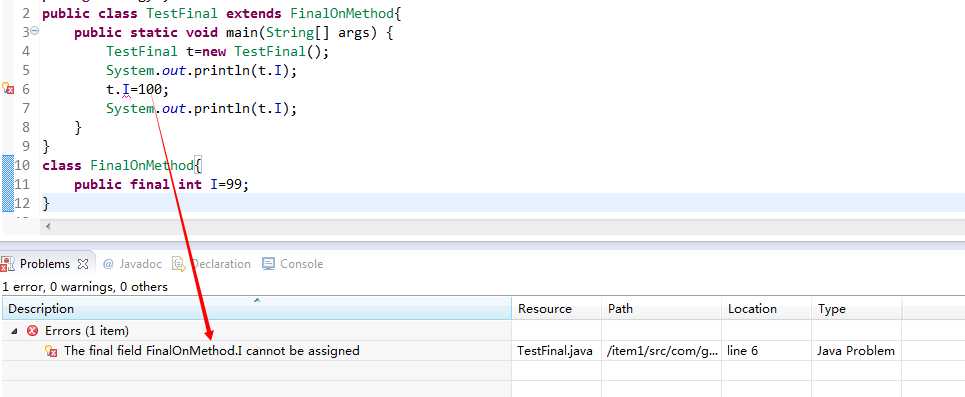The image size is (965, 397).
Task: Switch to the Declaration tab
Action: point(212,264)
